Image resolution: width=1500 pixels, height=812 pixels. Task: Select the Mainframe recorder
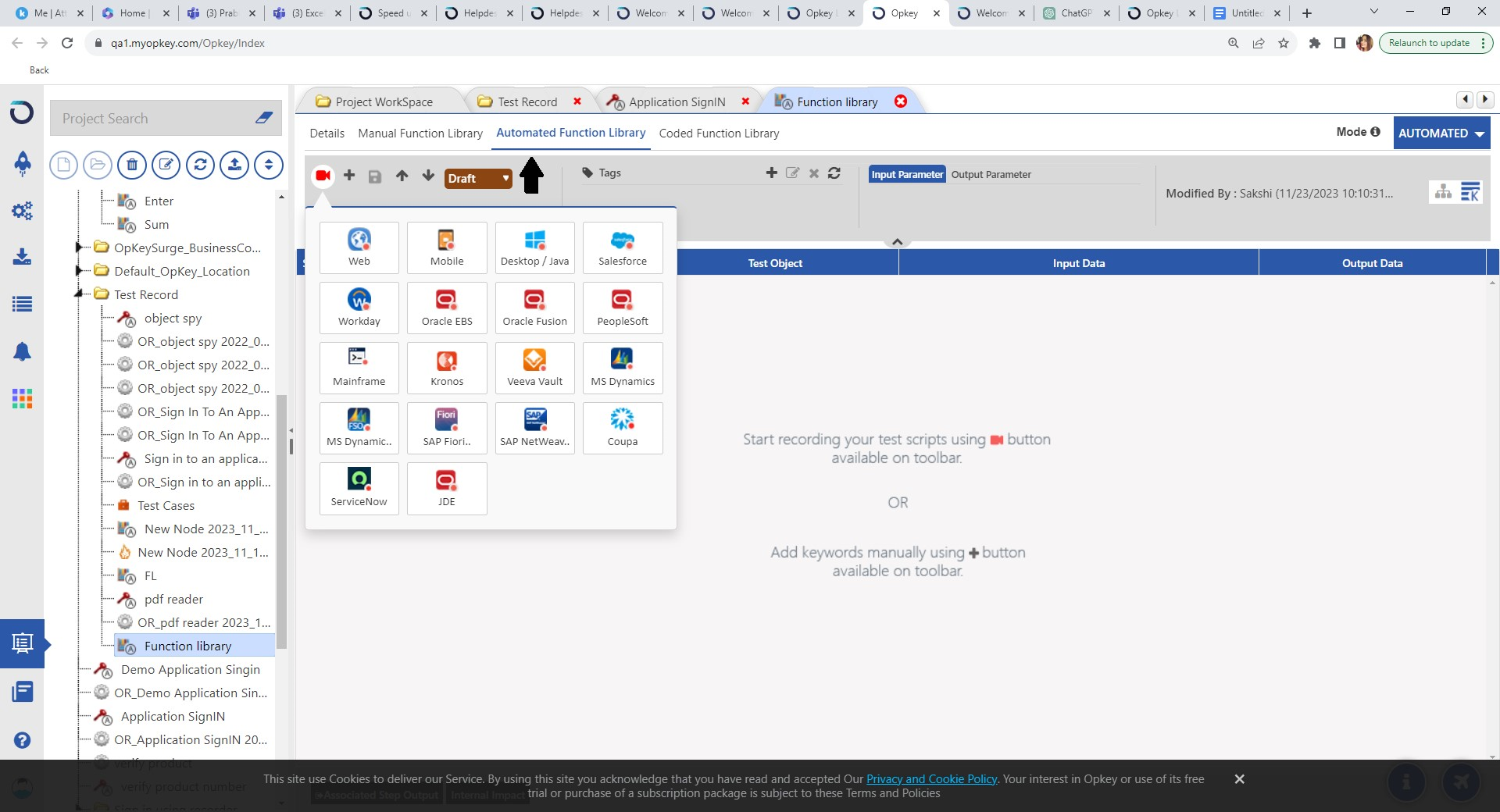pos(359,368)
